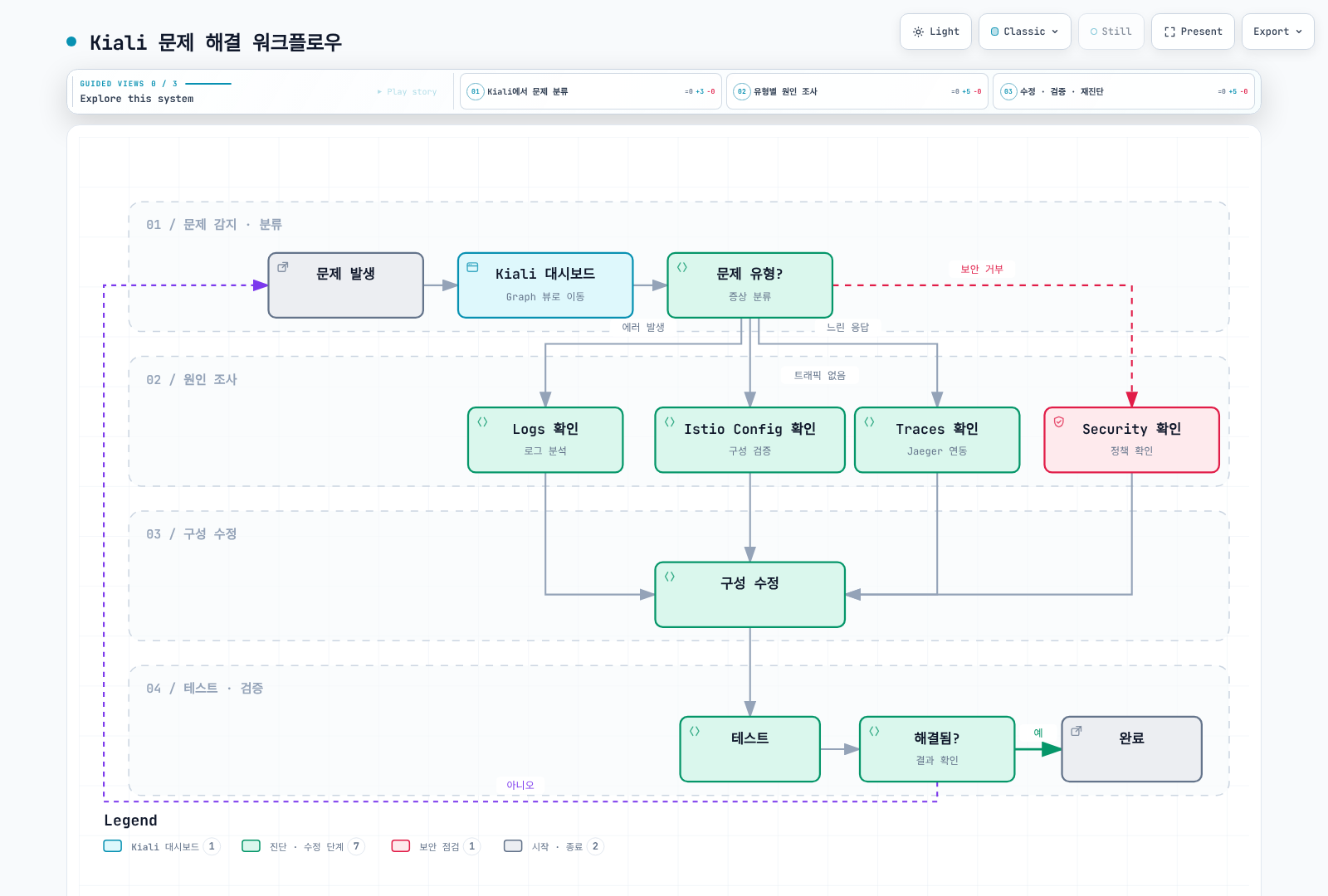Toggle the Still animation button
This screenshot has height=896, width=1328.
pyautogui.click(x=1111, y=32)
